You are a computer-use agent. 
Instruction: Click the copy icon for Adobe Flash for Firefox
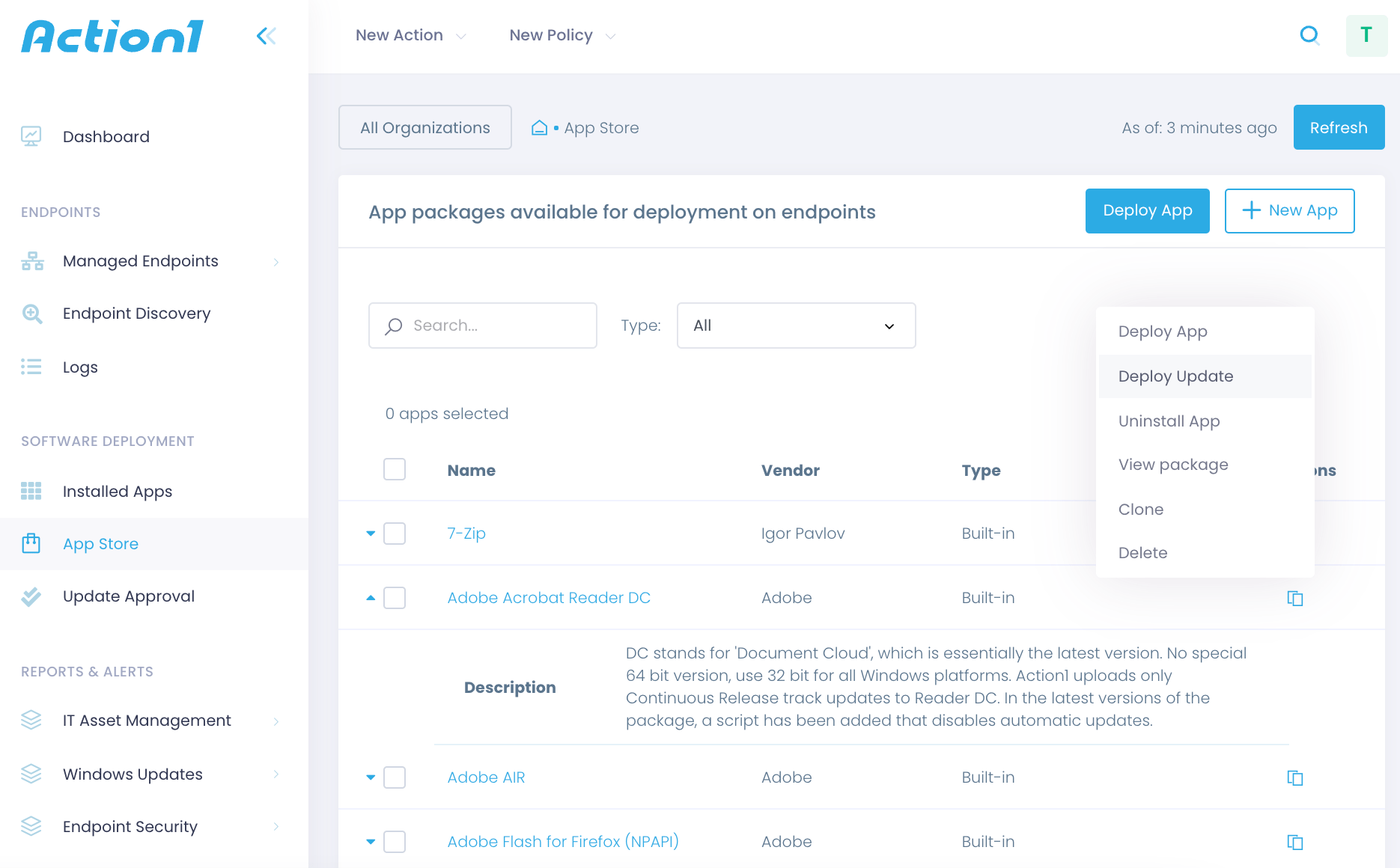tap(1295, 842)
